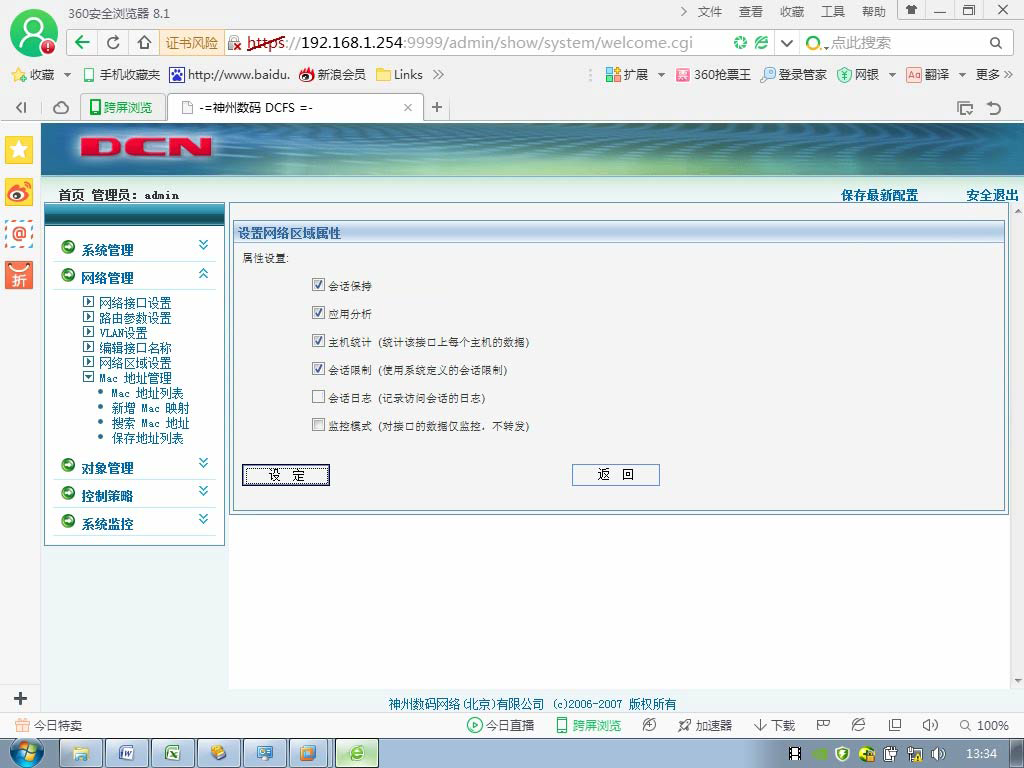
Task: Open the 帮助 menu
Action: pos(874,12)
